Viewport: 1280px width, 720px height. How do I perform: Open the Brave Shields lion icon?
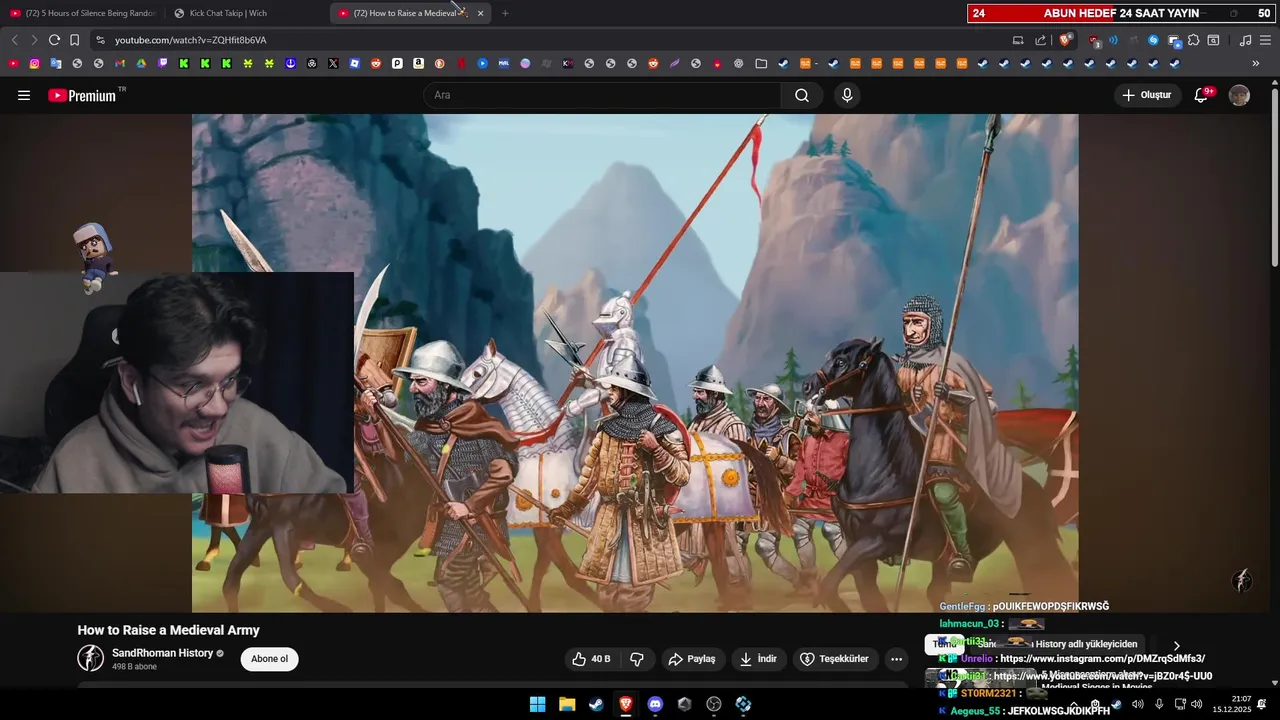1066,40
